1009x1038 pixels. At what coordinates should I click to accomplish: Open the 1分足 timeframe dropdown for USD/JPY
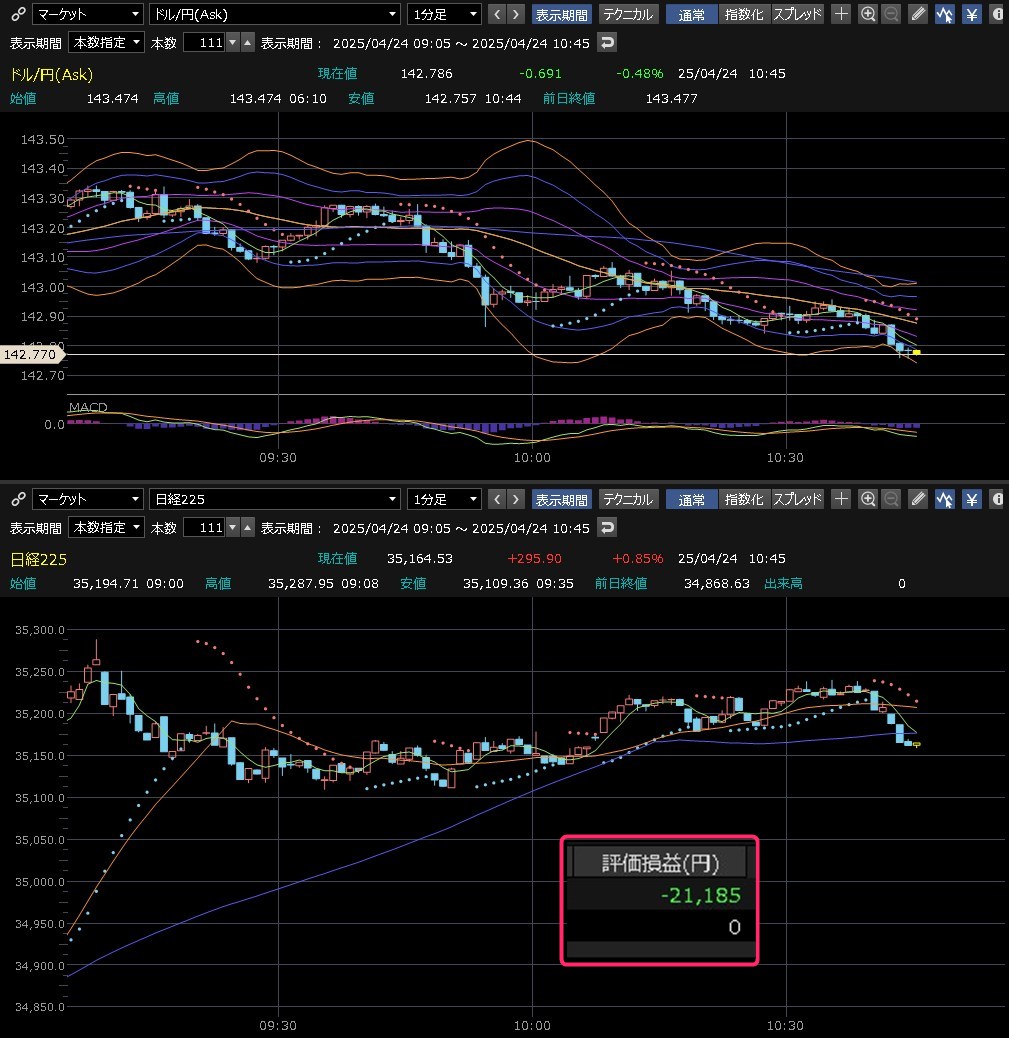click(444, 14)
